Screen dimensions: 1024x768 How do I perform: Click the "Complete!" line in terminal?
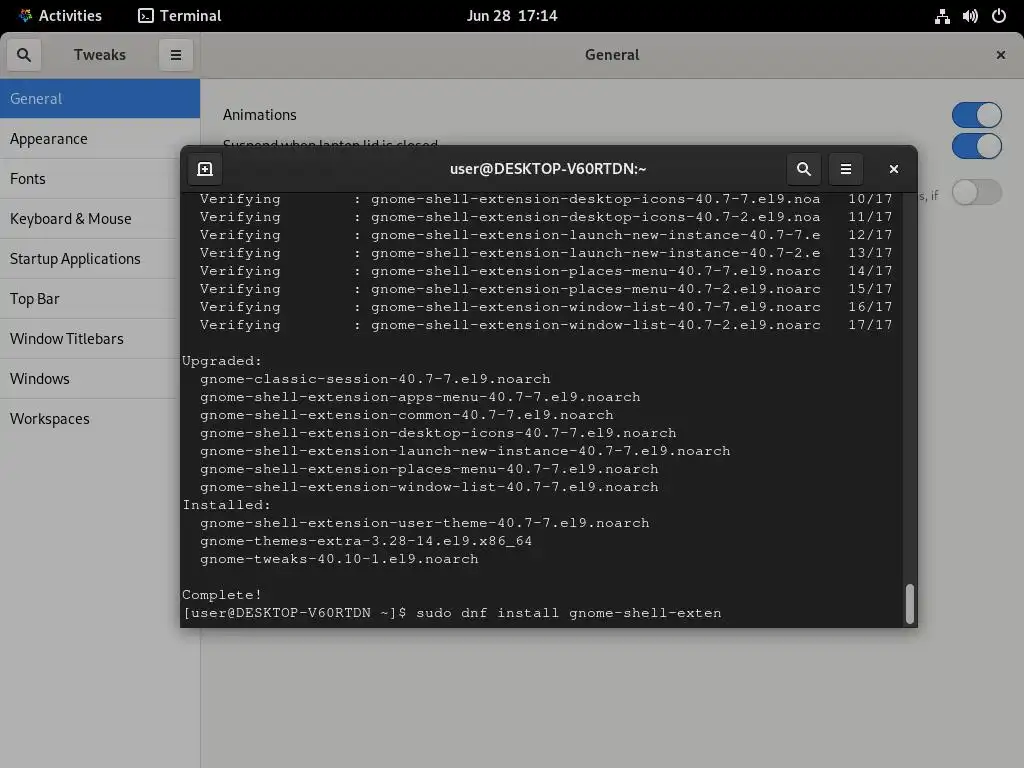click(222, 595)
